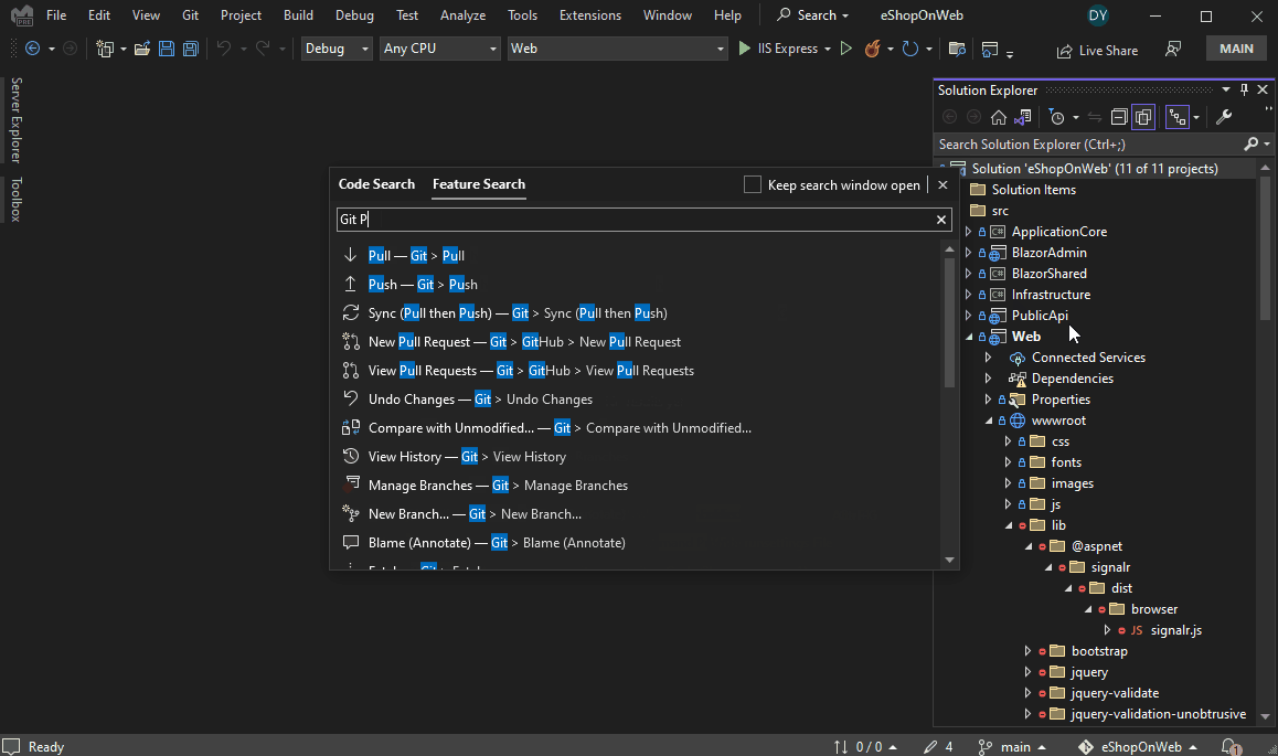Click the Find in Files folder-search icon
This screenshot has height=756, width=1278.
pyautogui.click(x=957, y=48)
